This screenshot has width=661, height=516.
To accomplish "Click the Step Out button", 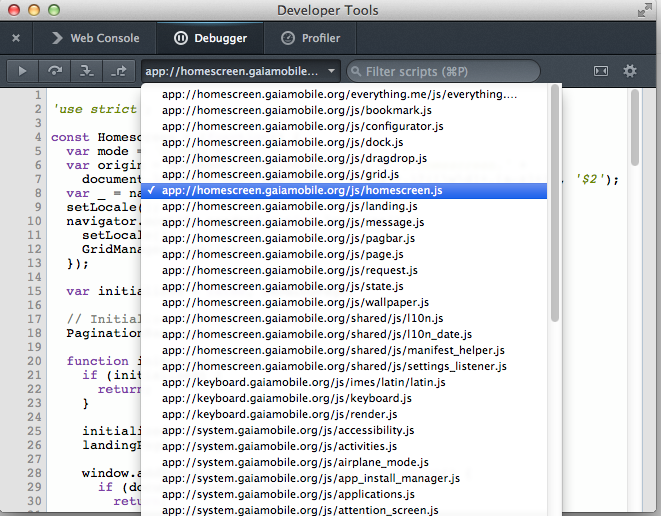I will coord(119,71).
